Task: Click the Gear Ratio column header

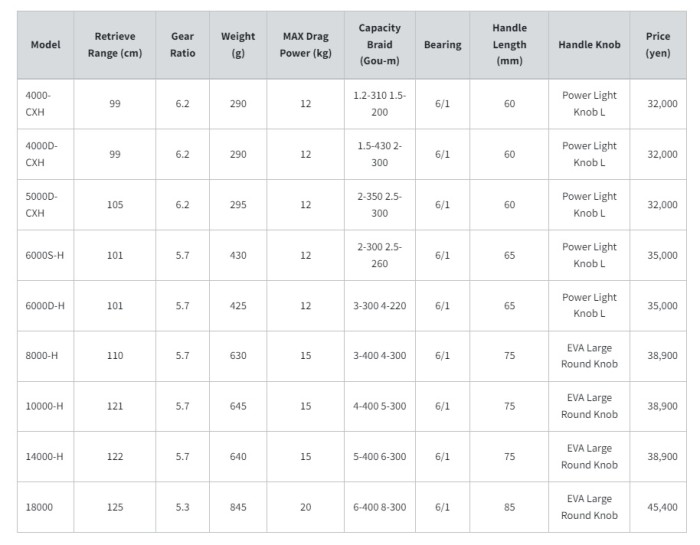Action: pyautogui.click(x=183, y=45)
